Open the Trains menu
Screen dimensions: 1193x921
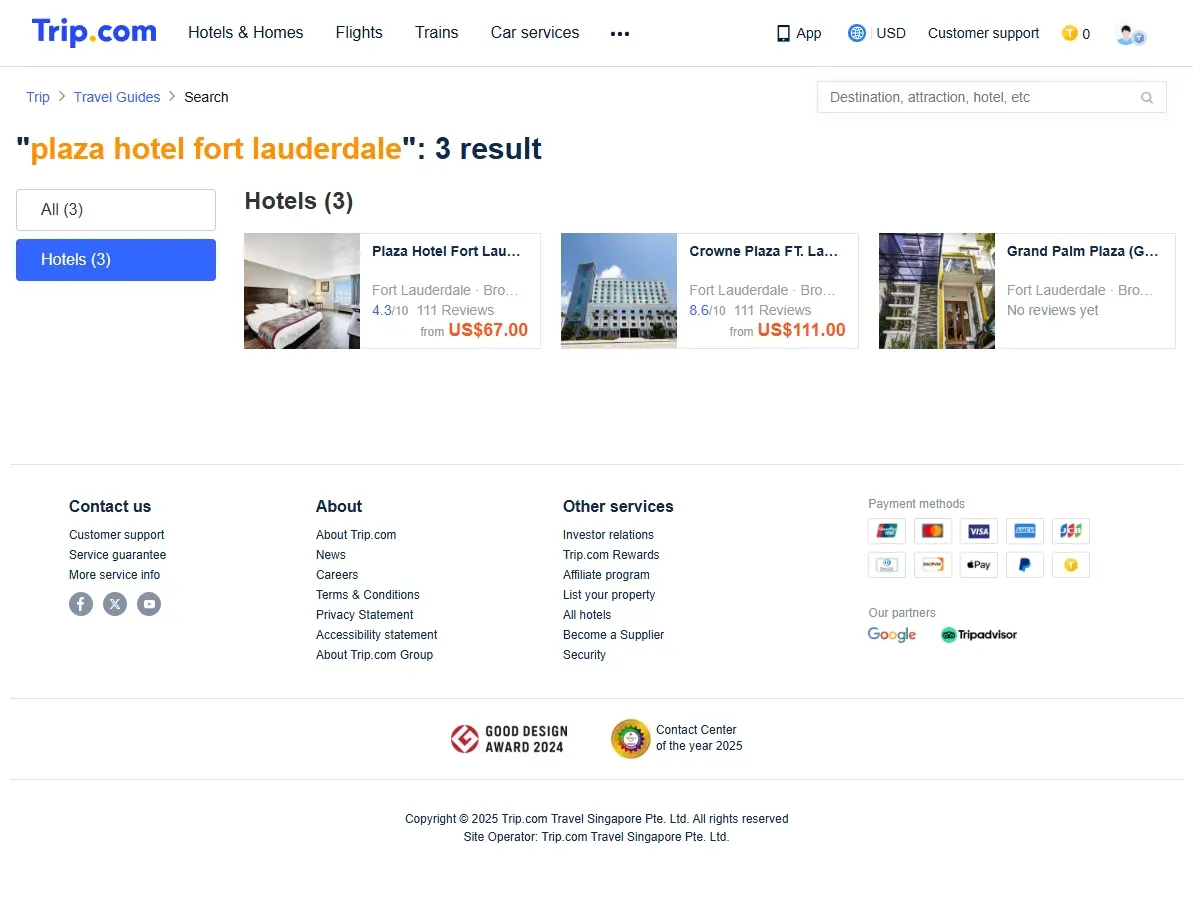(x=437, y=33)
